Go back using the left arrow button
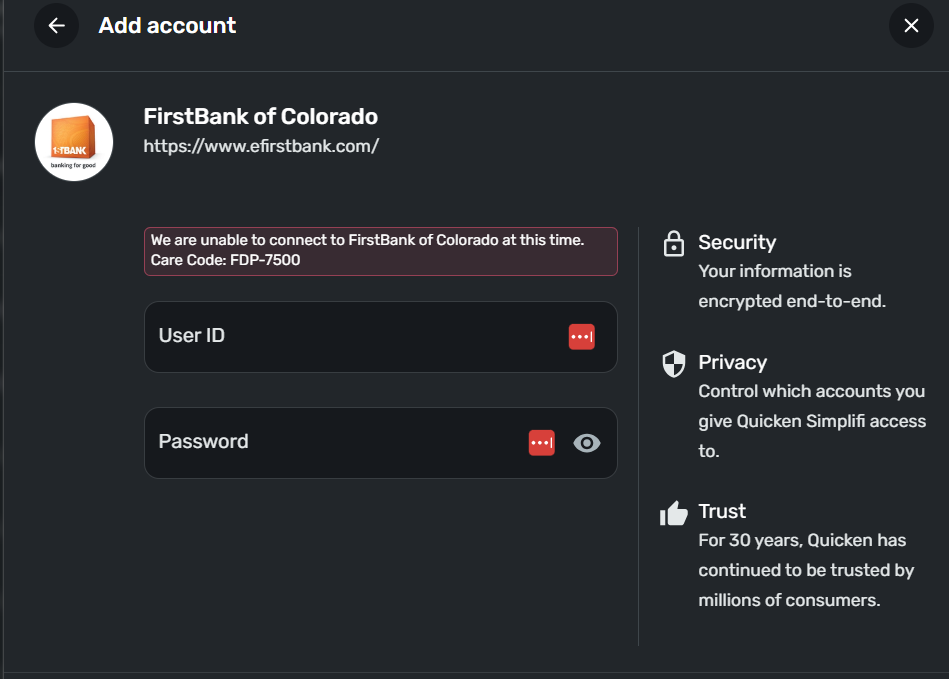The image size is (949, 679). (x=57, y=26)
